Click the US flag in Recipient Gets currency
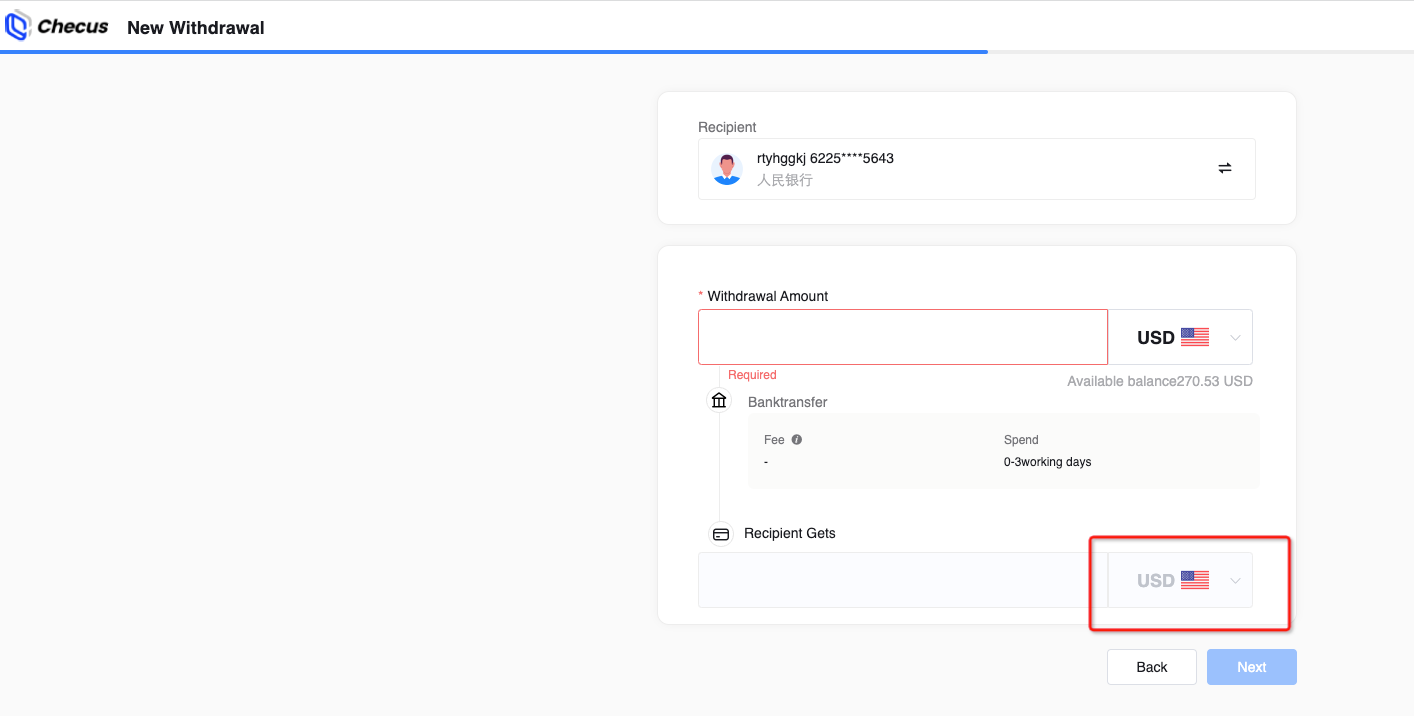1414x716 pixels. [x=1194, y=580]
